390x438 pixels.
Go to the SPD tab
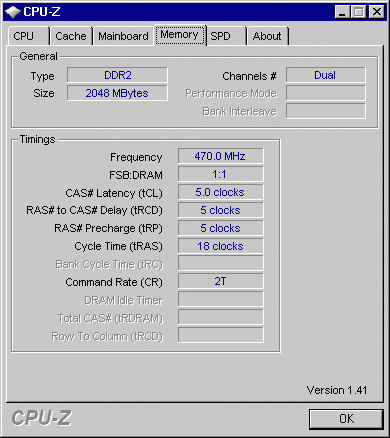226,36
